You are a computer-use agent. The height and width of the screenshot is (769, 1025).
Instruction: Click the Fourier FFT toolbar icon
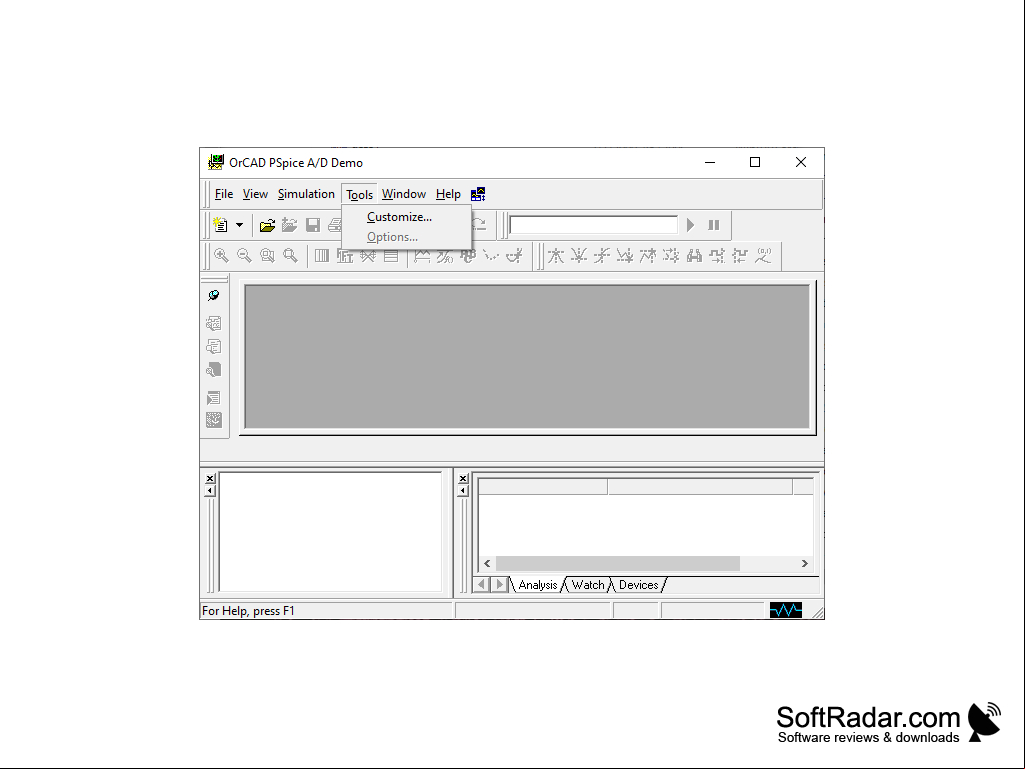(344, 256)
